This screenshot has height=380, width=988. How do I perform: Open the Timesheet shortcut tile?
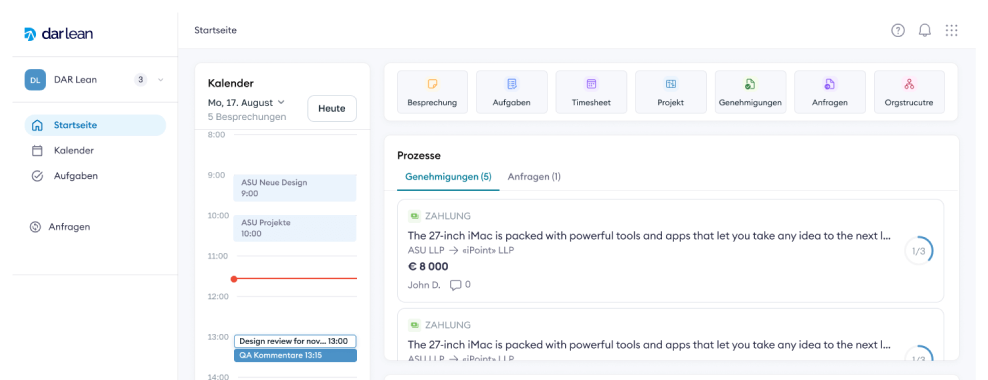[591, 92]
